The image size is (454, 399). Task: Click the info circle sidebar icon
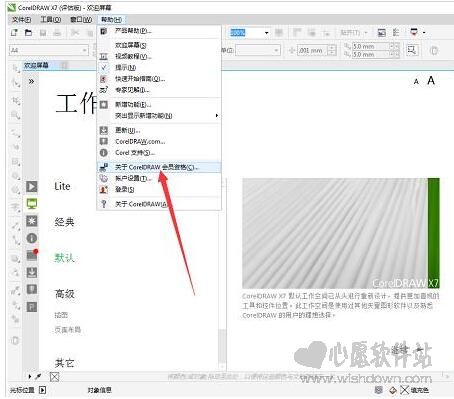click(x=32, y=238)
